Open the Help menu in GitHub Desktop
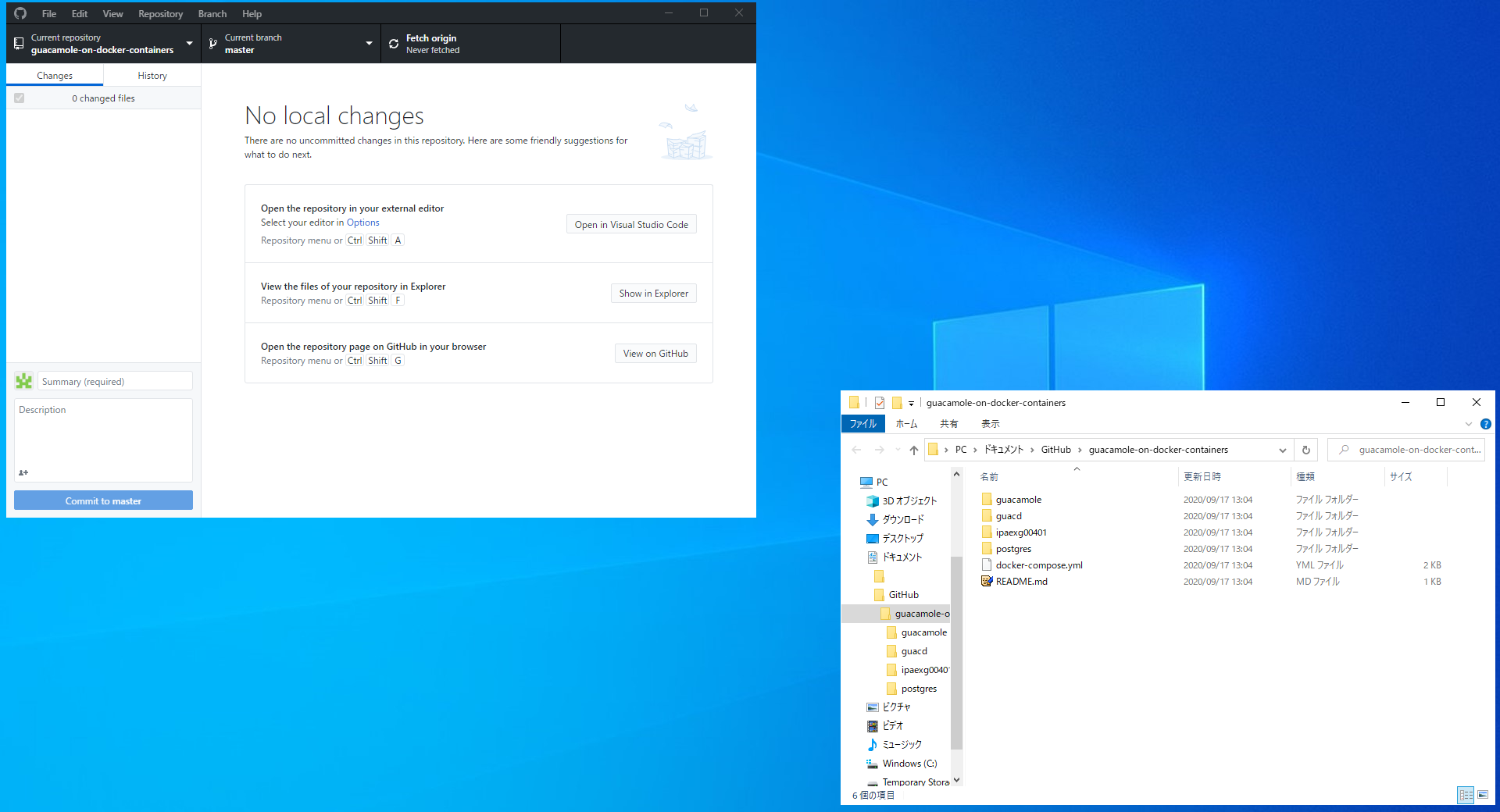 pos(252,13)
